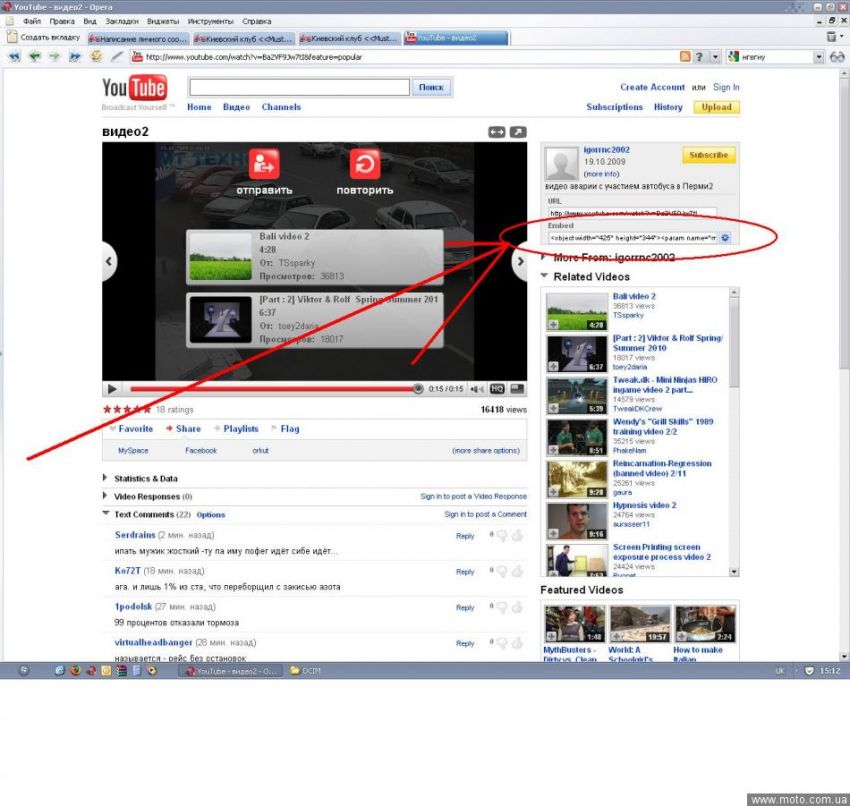Click the Subscribe button
Viewport: 850px width, 806px height.
pos(709,155)
